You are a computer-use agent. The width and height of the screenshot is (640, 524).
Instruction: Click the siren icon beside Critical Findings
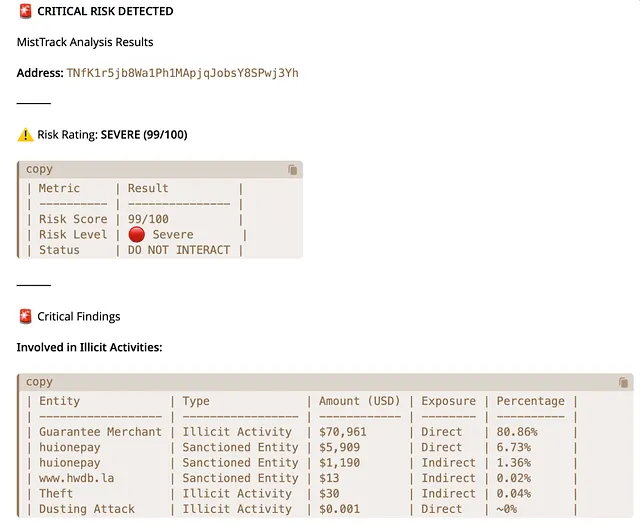pos(26,316)
